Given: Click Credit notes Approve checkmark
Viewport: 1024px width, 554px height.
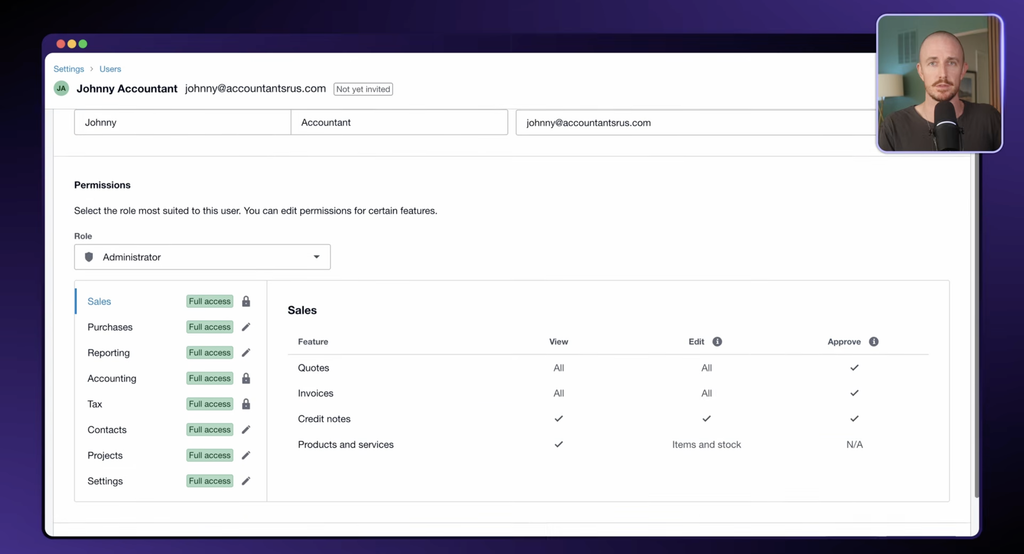Looking at the screenshot, I should pos(854,419).
